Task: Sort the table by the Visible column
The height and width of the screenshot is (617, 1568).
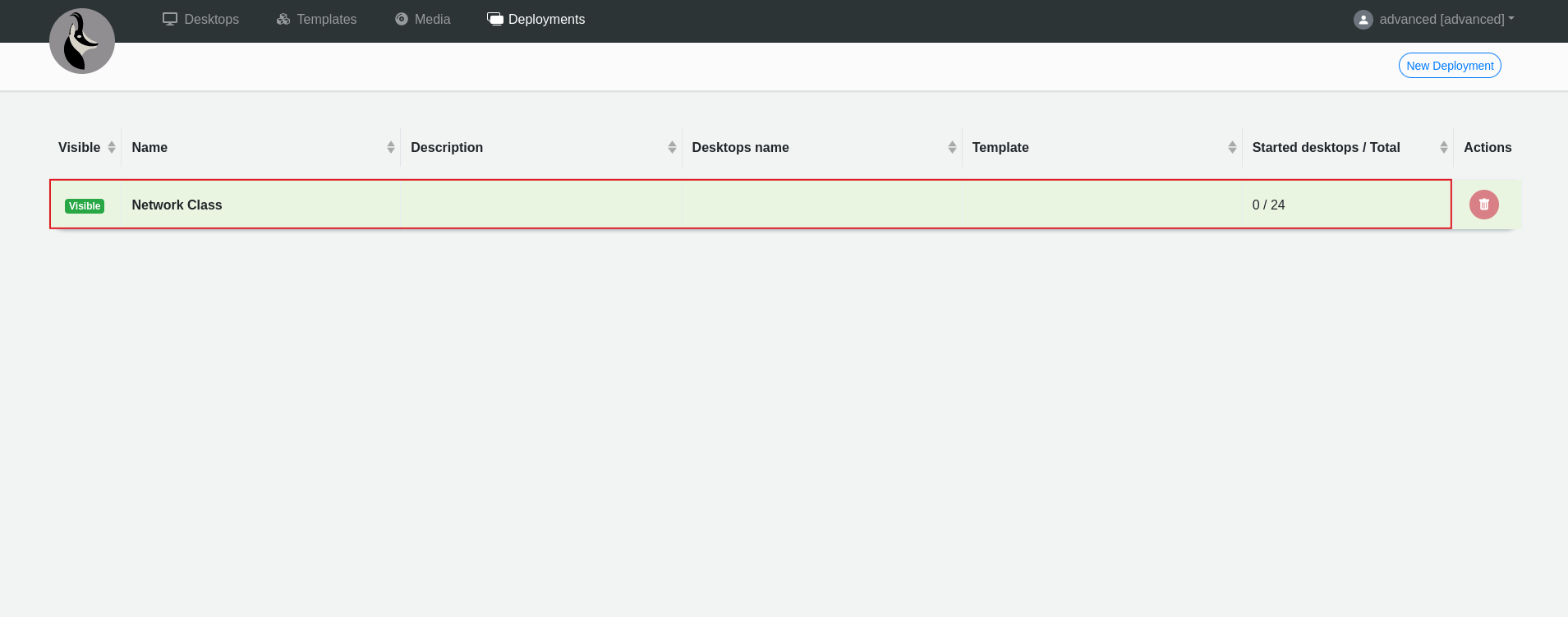Action: pos(79,148)
